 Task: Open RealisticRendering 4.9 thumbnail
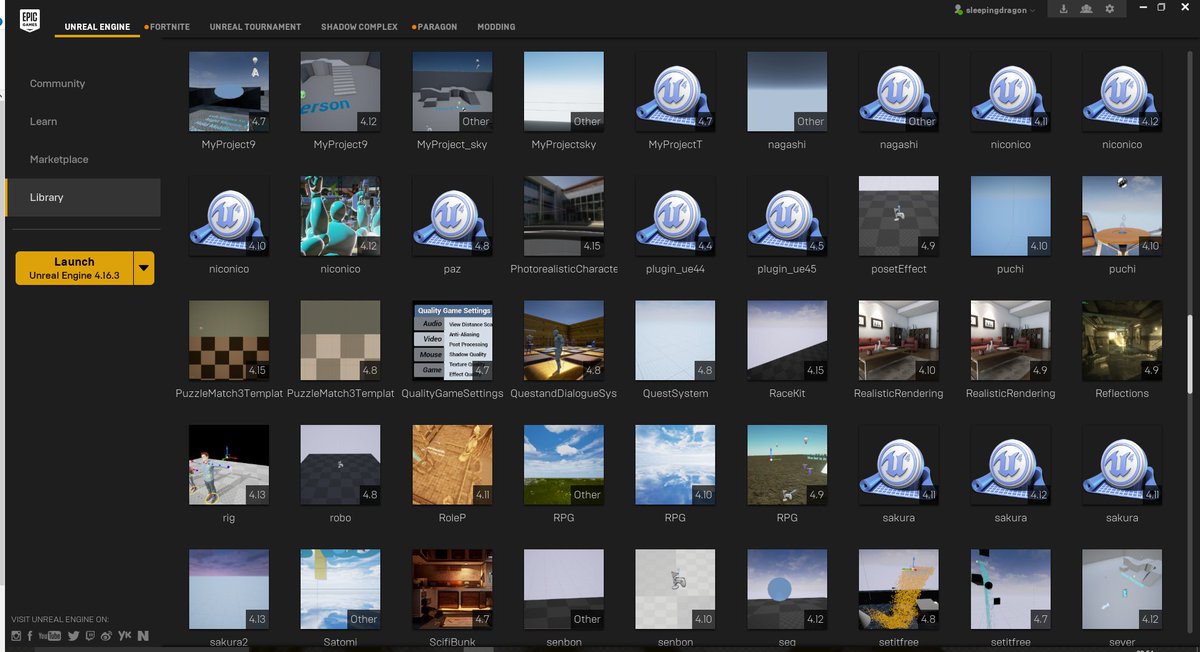click(x=1010, y=341)
